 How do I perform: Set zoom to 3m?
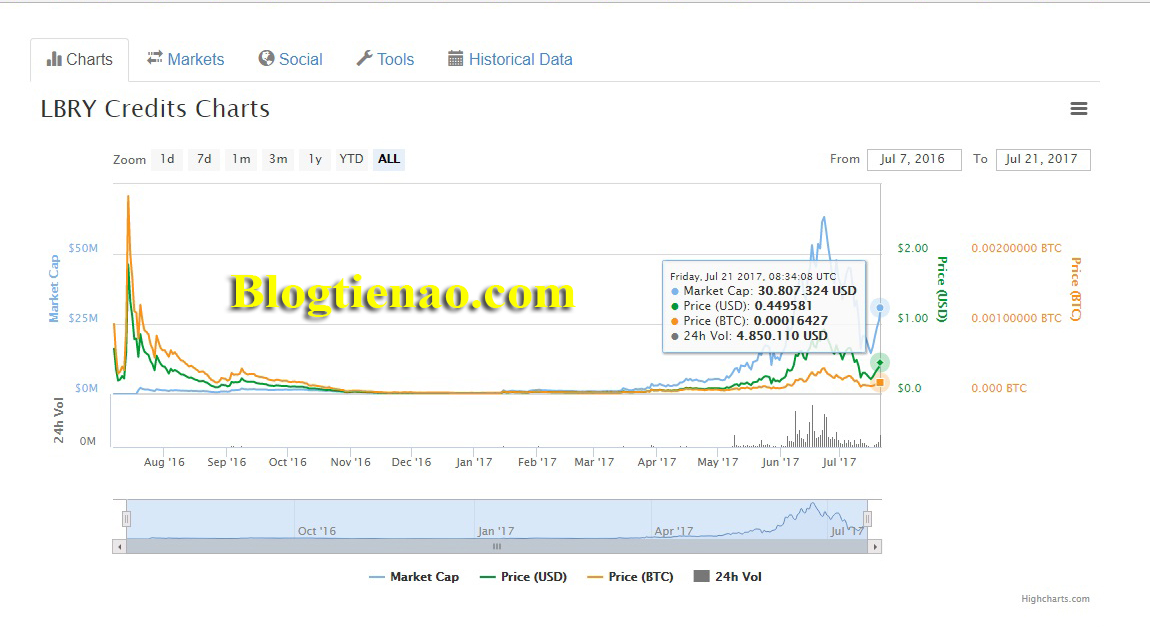[278, 159]
